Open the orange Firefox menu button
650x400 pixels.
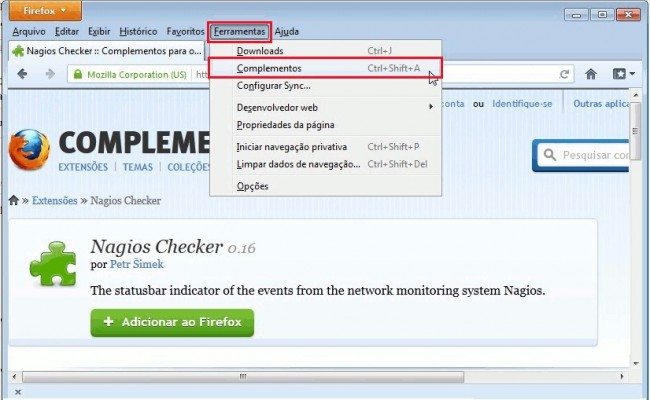45,11
